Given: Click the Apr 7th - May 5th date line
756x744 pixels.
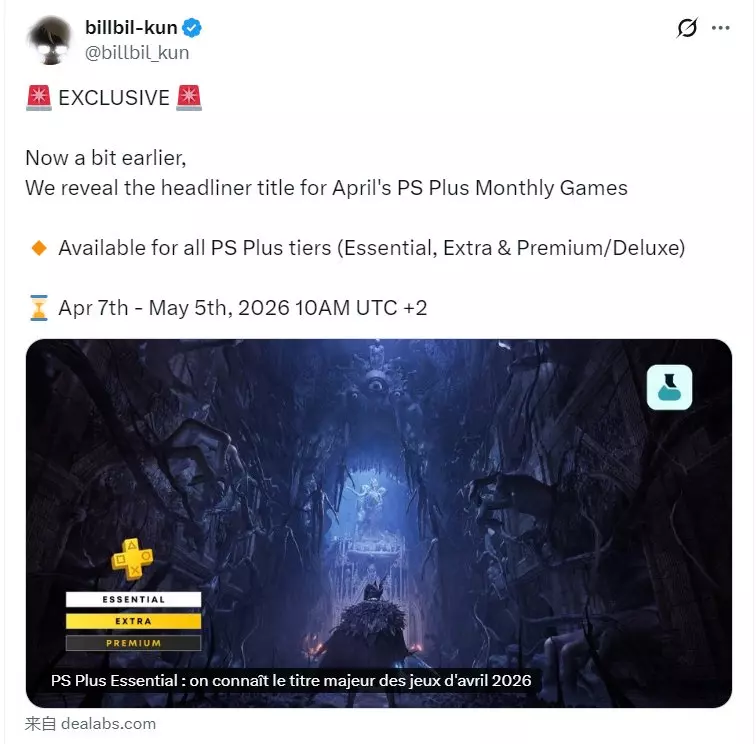Looking at the screenshot, I should pos(243,308).
